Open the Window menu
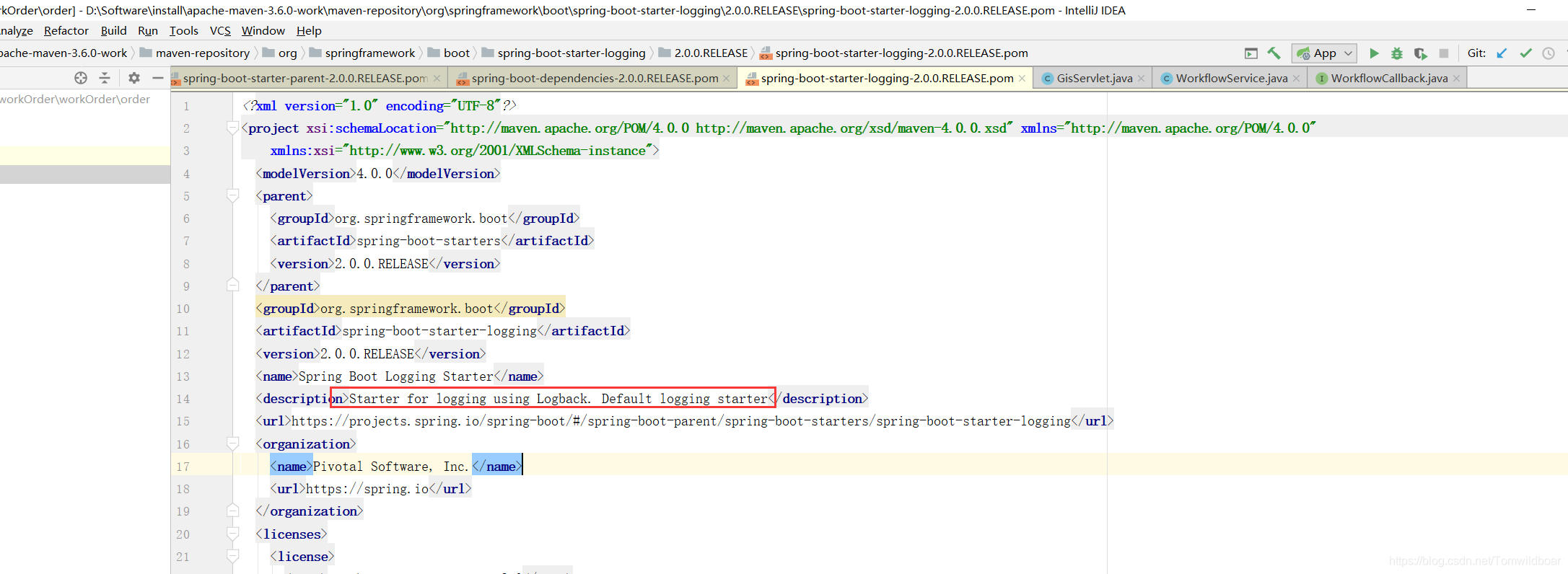The image size is (1568, 574). [x=263, y=31]
